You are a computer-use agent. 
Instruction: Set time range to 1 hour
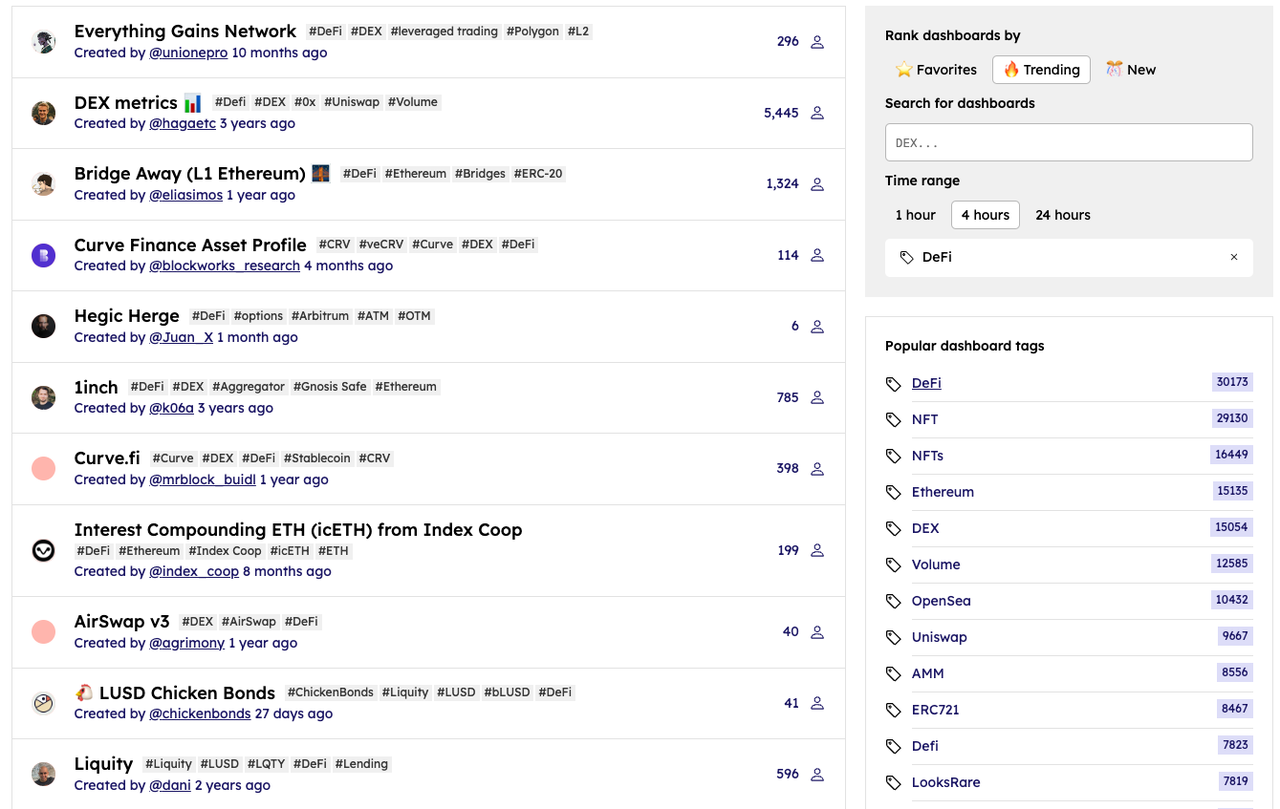click(x=915, y=215)
